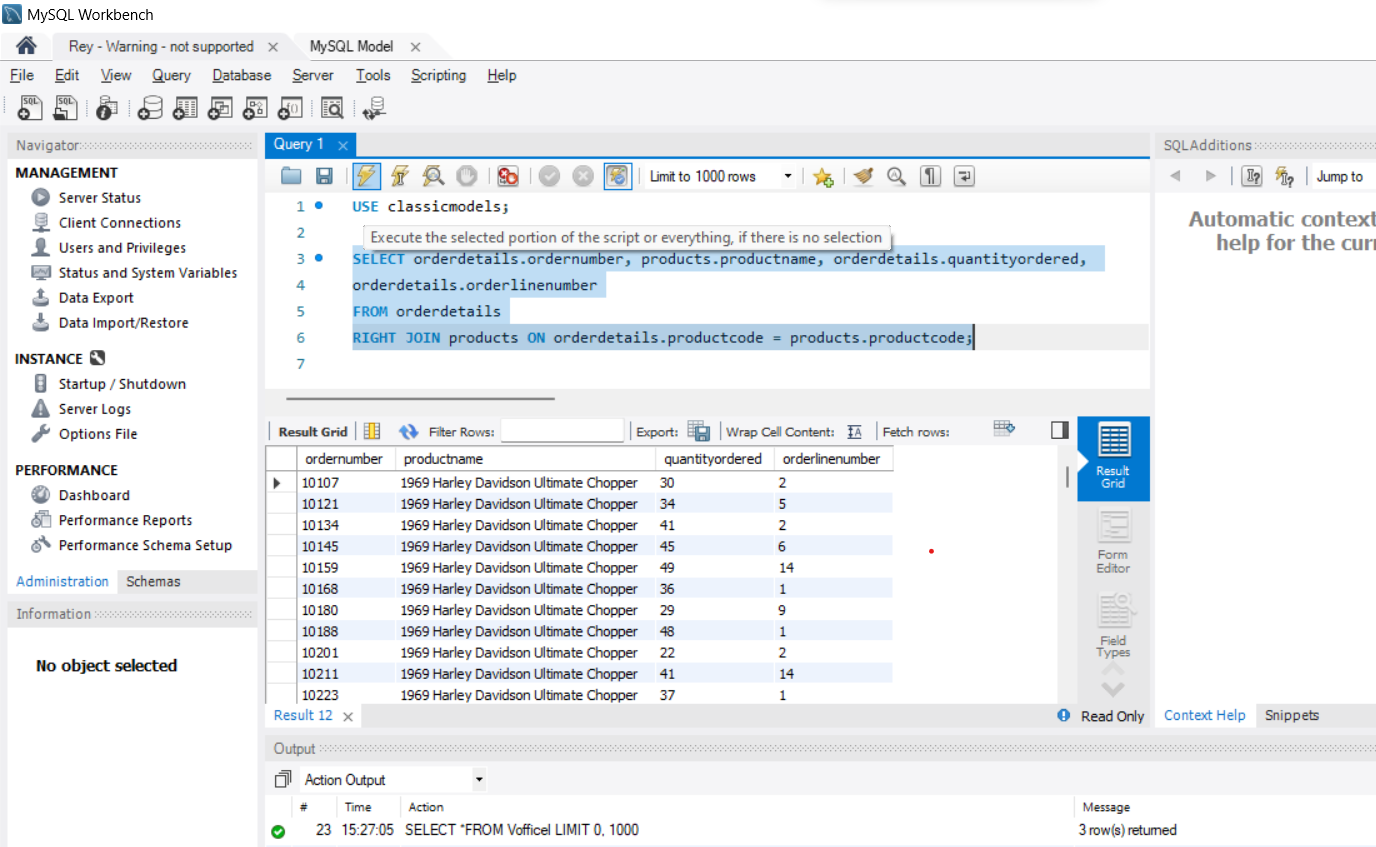Toggle Wrap Cell Content icon
The image size is (1376, 847).
tap(854, 432)
